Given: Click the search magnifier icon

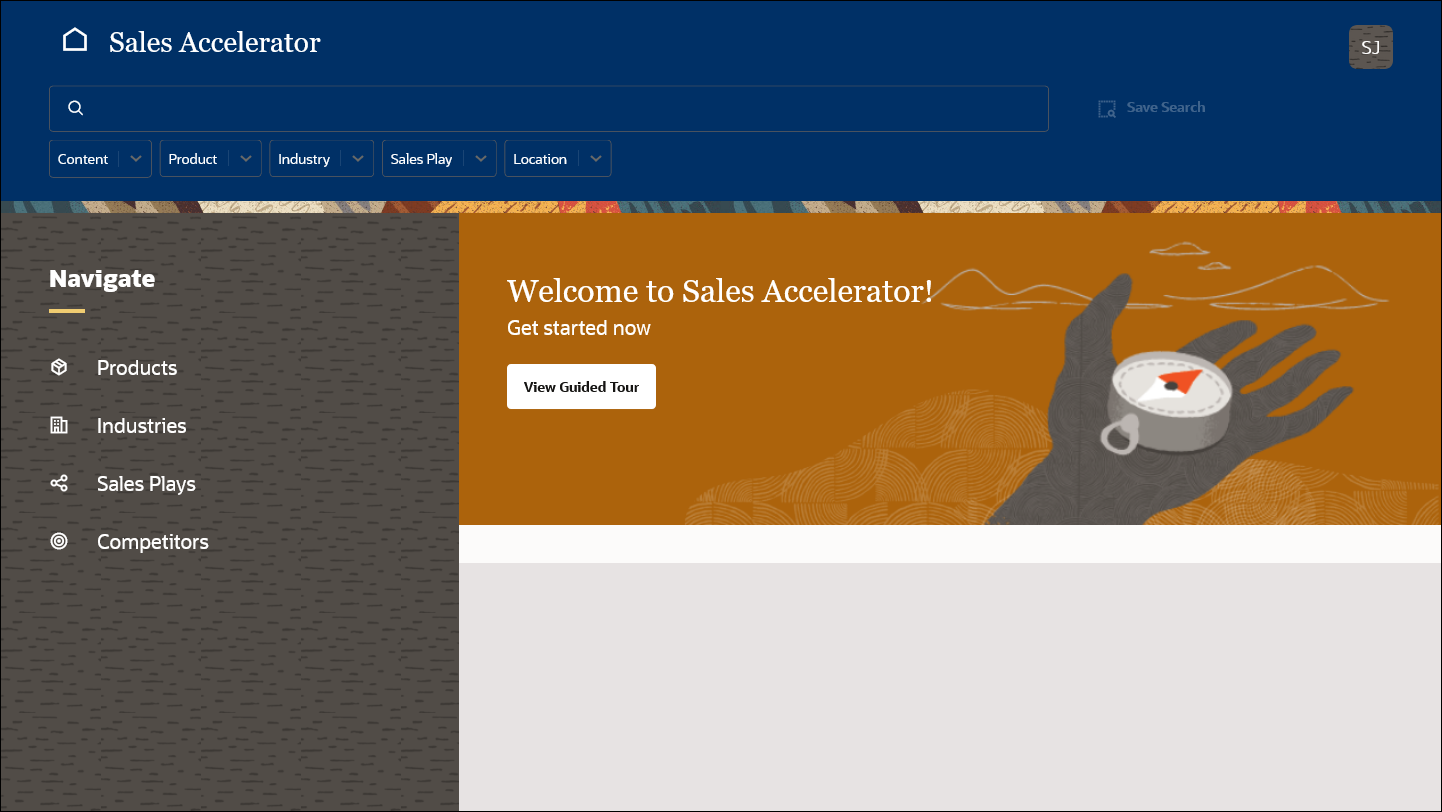Looking at the screenshot, I should click(76, 107).
